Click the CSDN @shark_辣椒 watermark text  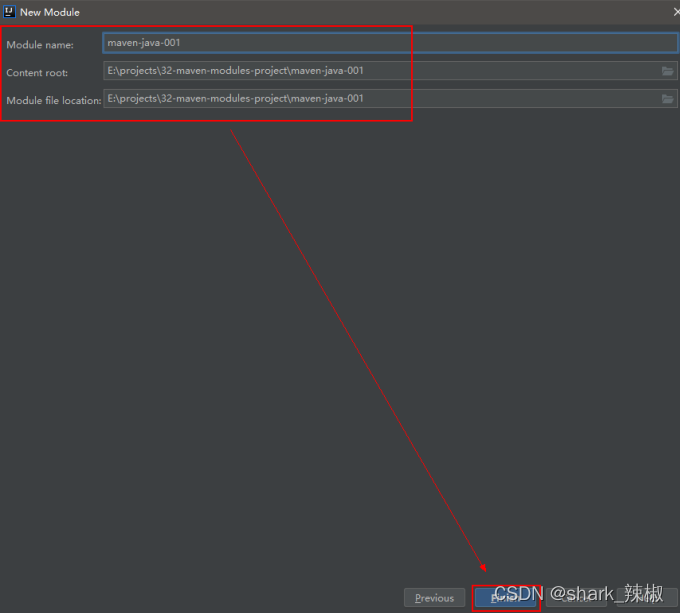[x=578, y=594]
